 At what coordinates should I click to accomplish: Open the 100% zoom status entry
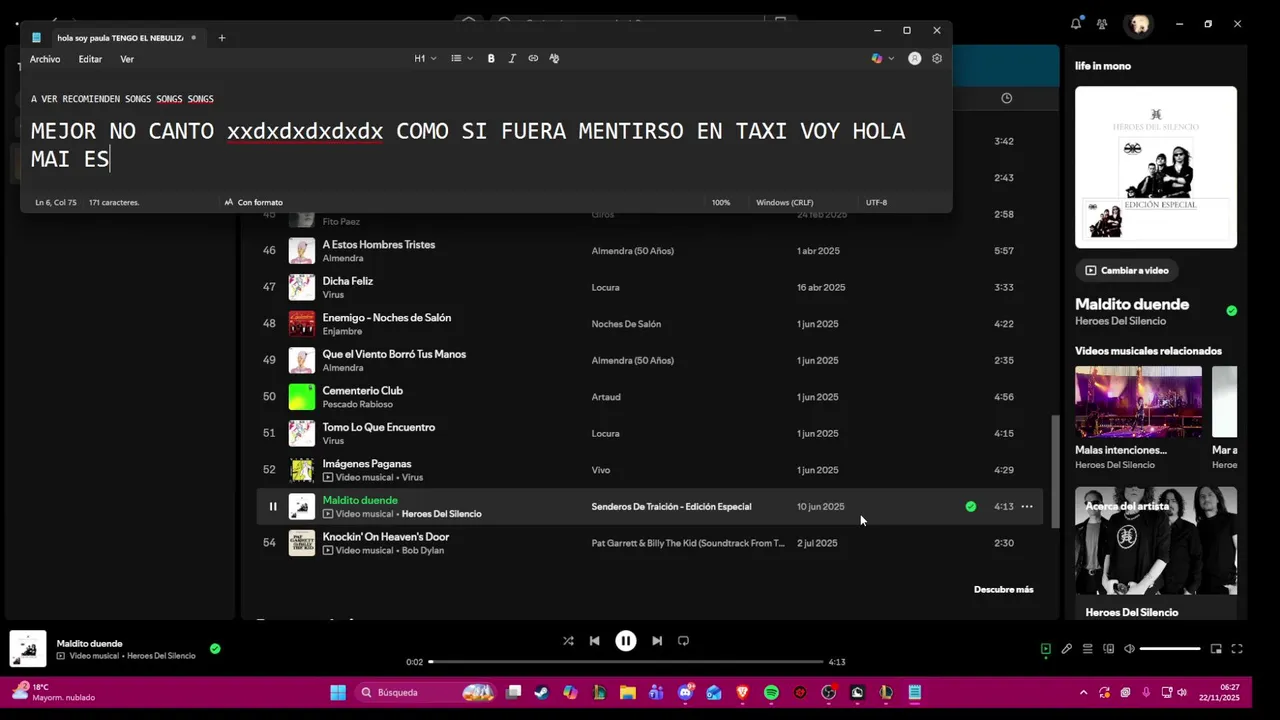pyautogui.click(x=721, y=202)
